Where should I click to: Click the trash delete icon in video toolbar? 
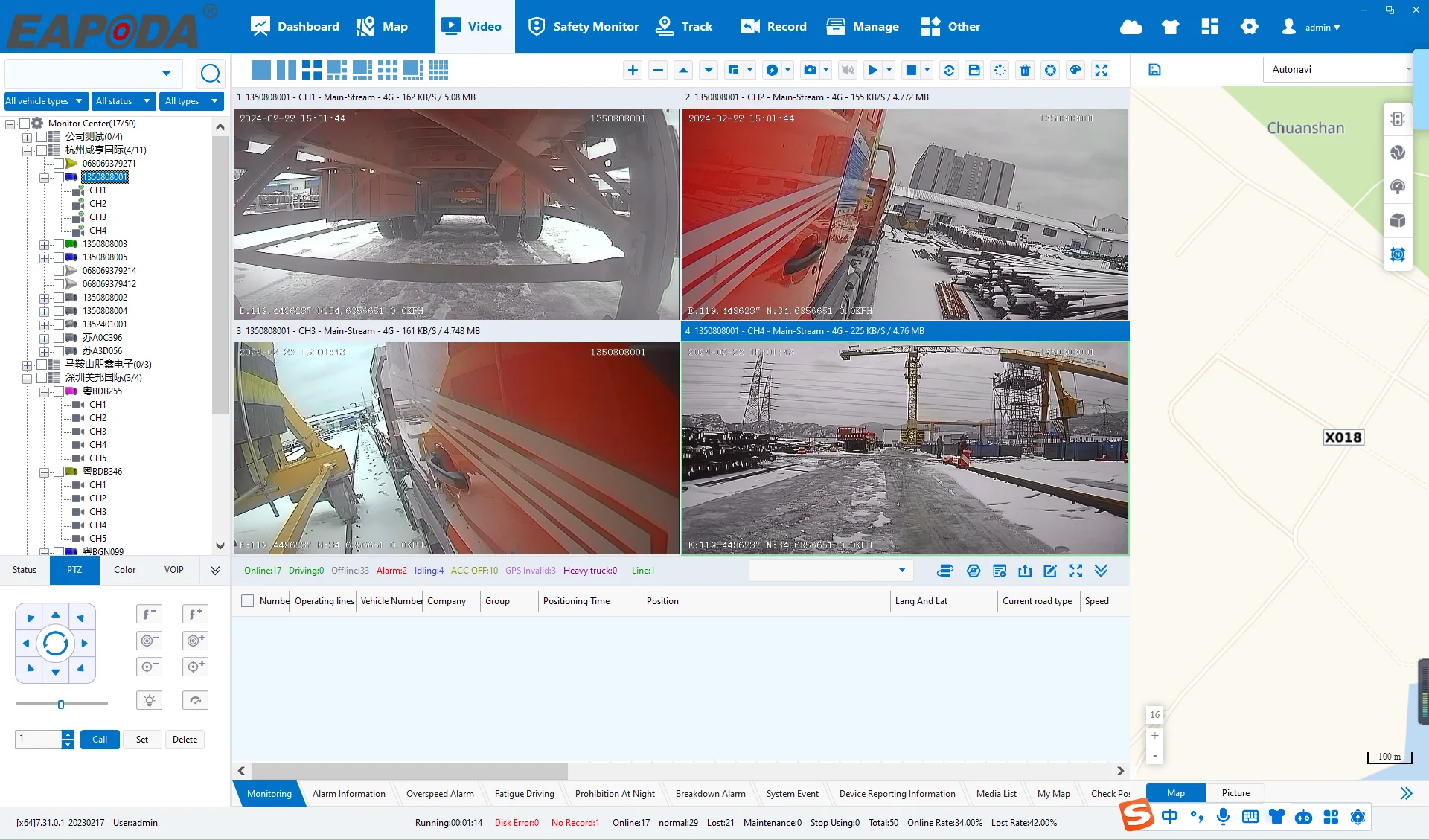coord(1025,70)
